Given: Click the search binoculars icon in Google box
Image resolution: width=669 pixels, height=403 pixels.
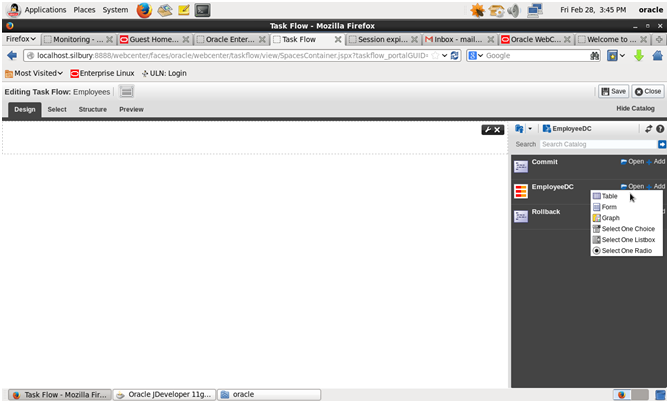Looking at the screenshot, I should [594, 56].
